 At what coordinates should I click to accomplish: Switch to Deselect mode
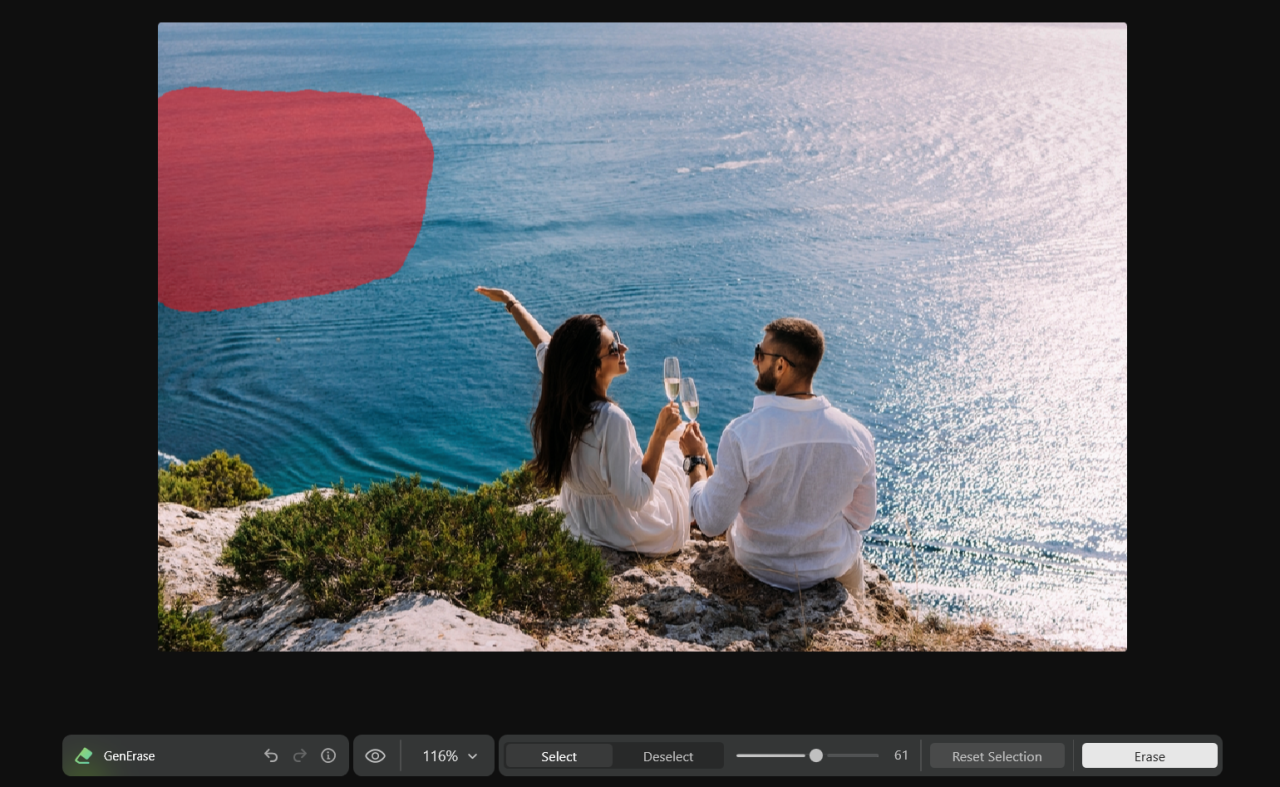click(668, 756)
